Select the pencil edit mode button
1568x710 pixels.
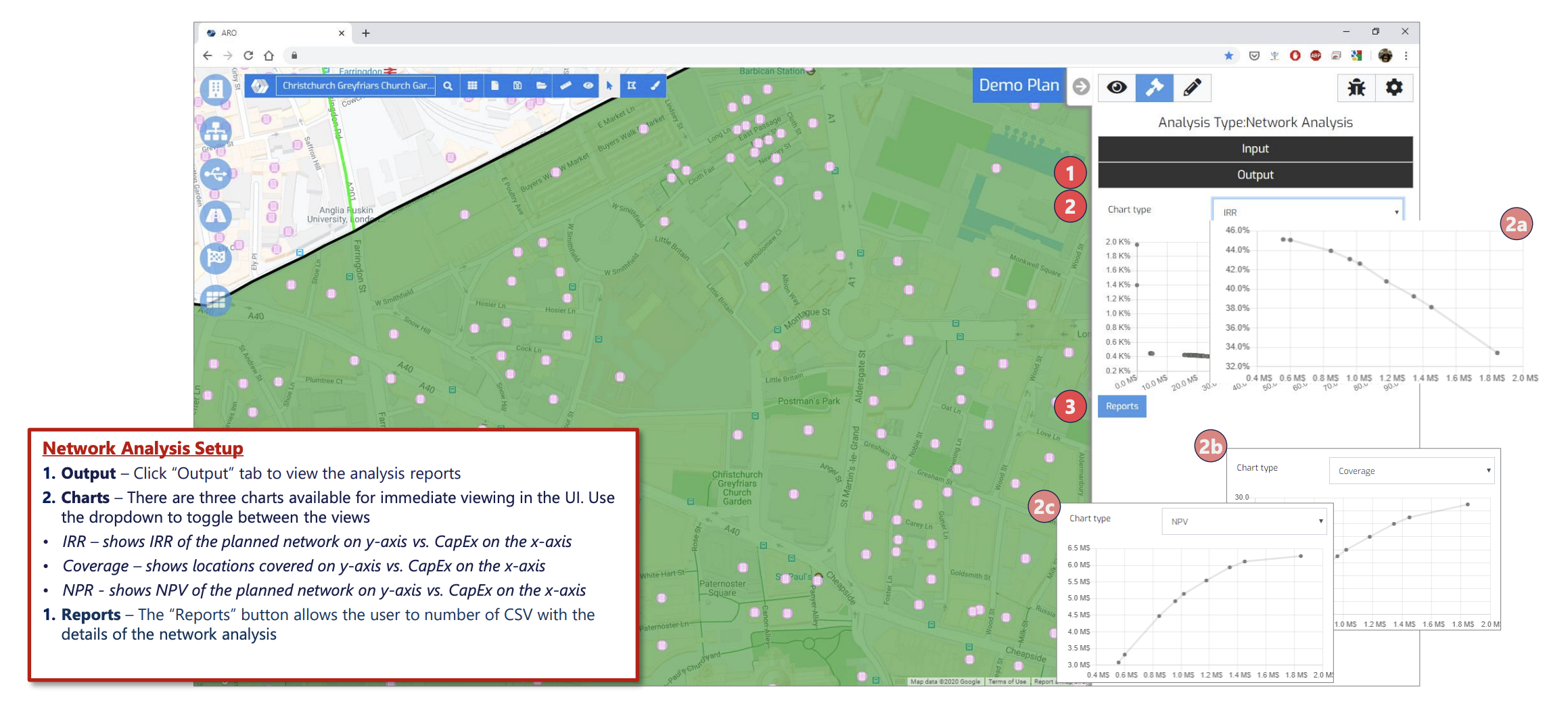(1192, 87)
